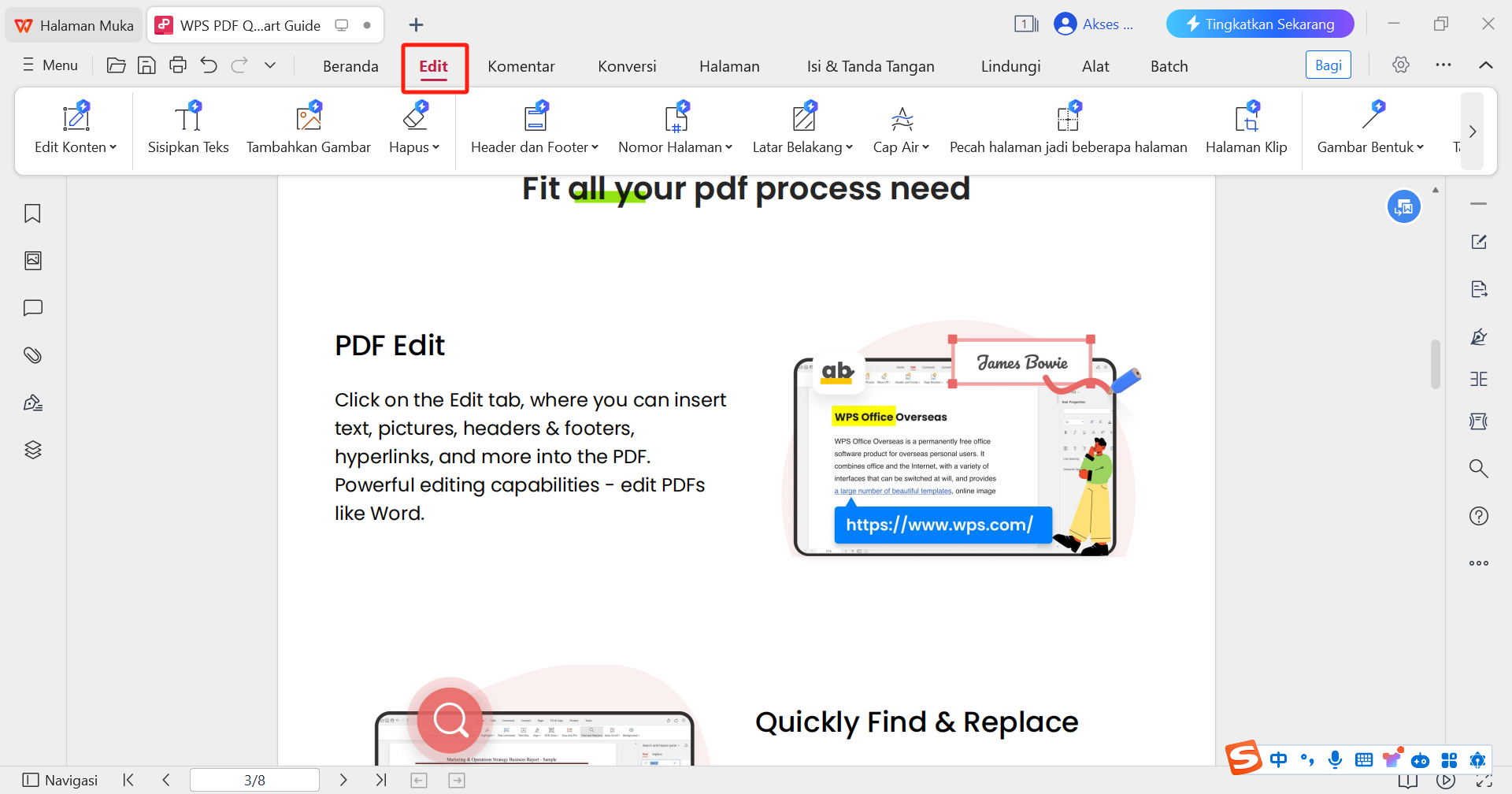Switch Sogou input language with 中 icon
The width and height of the screenshot is (1512, 794).
click(1279, 759)
